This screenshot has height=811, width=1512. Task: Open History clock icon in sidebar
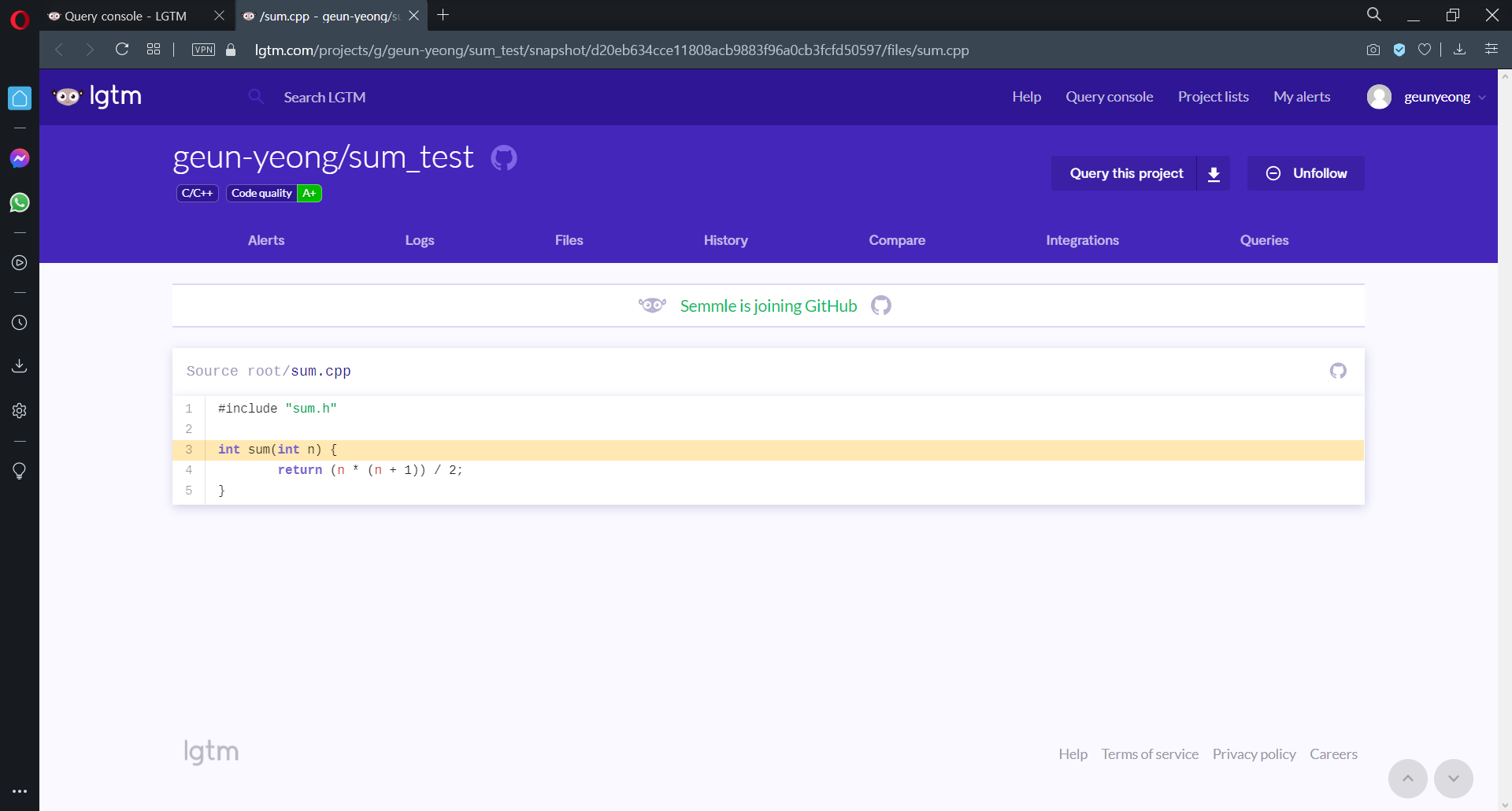20,322
